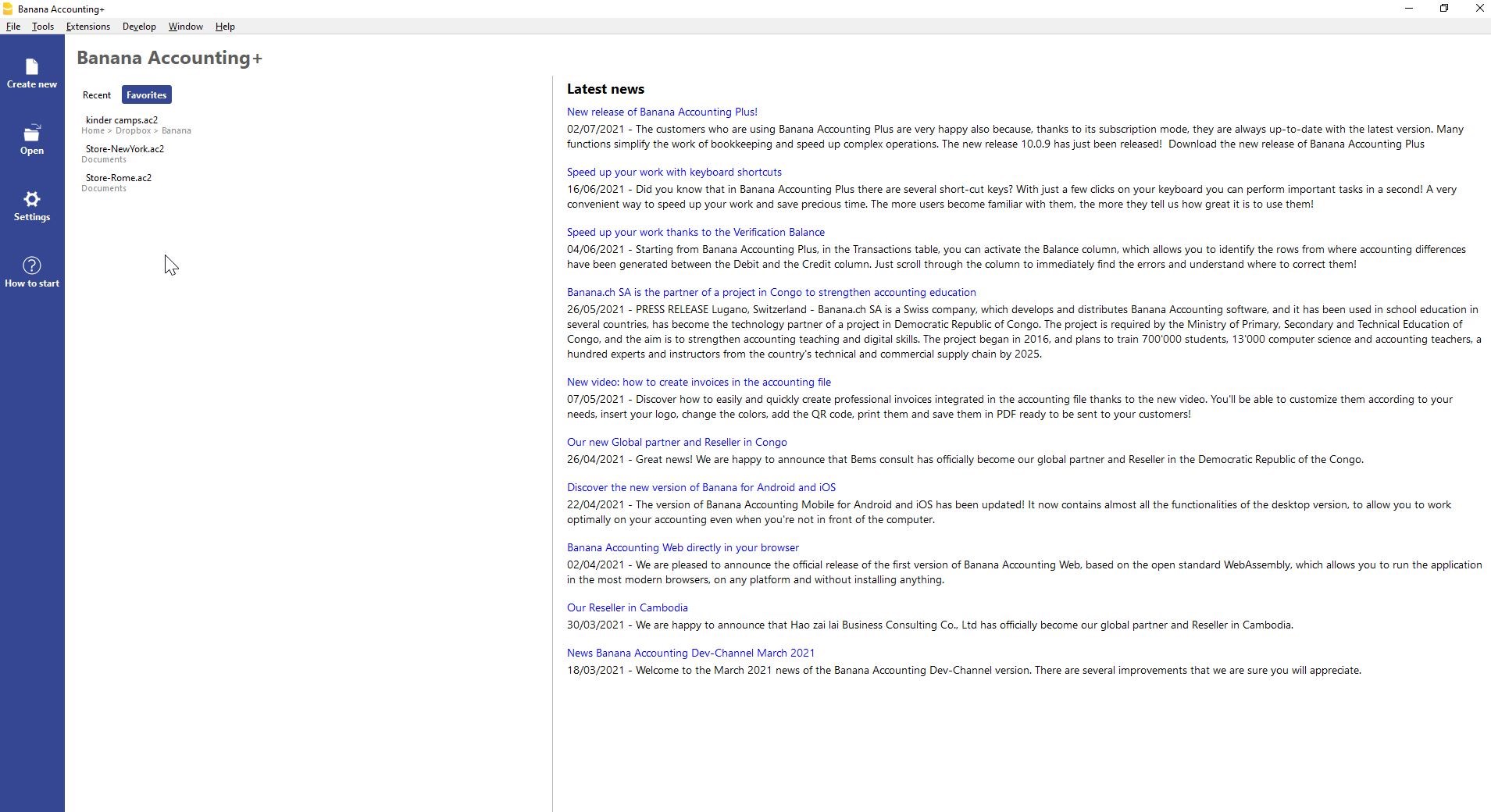Click the 'Latest news' heading
The width and height of the screenshot is (1491, 812).
(605, 90)
